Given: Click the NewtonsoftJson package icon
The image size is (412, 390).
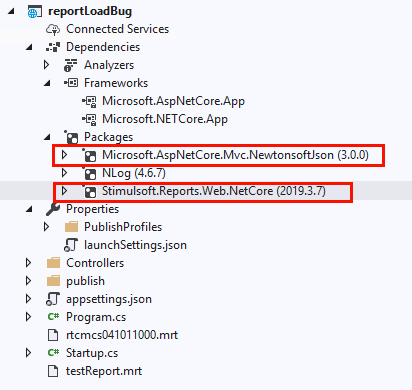Looking at the screenshot, I should click(x=89, y=155).
